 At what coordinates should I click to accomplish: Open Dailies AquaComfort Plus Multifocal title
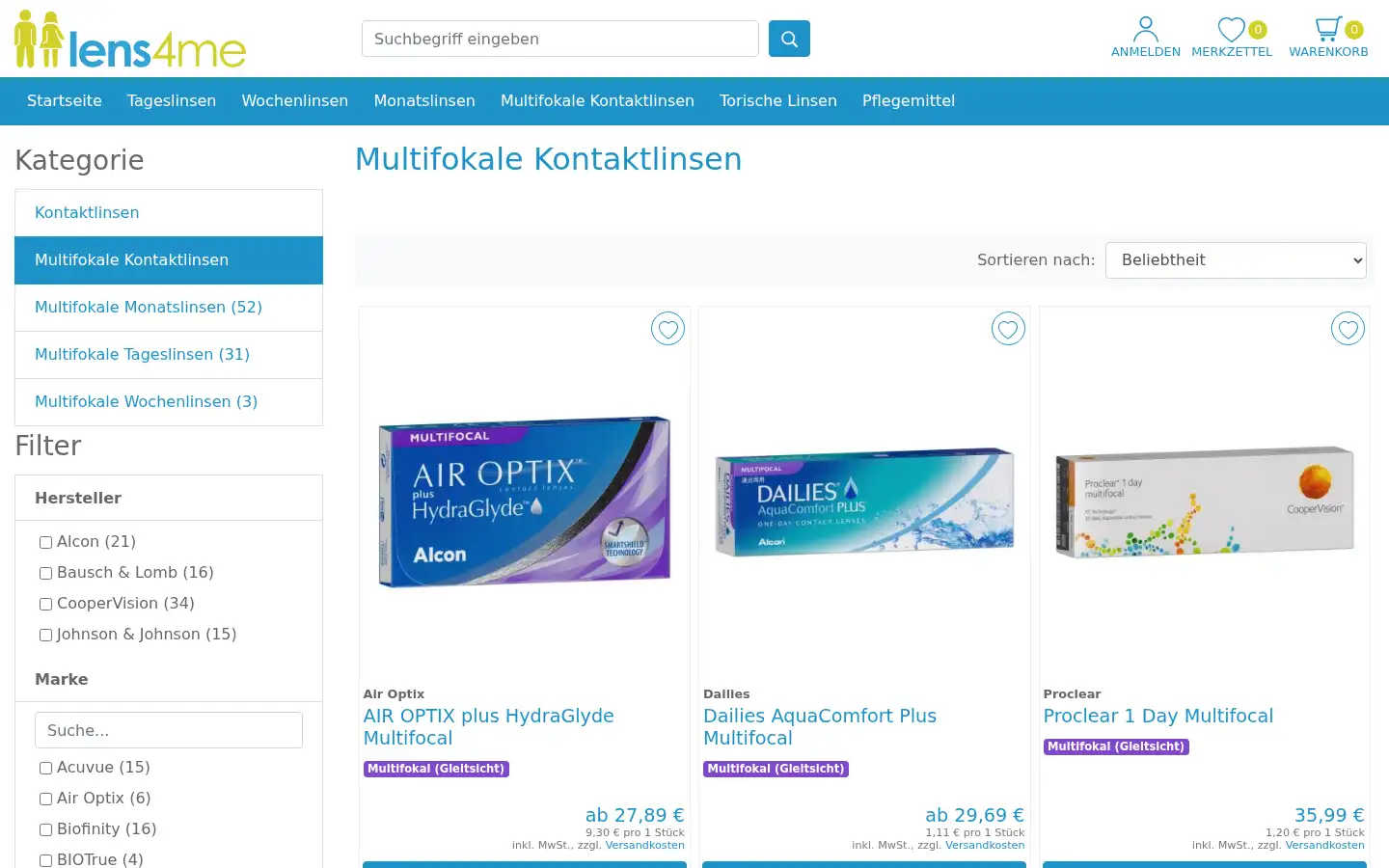tap(820, 727)
